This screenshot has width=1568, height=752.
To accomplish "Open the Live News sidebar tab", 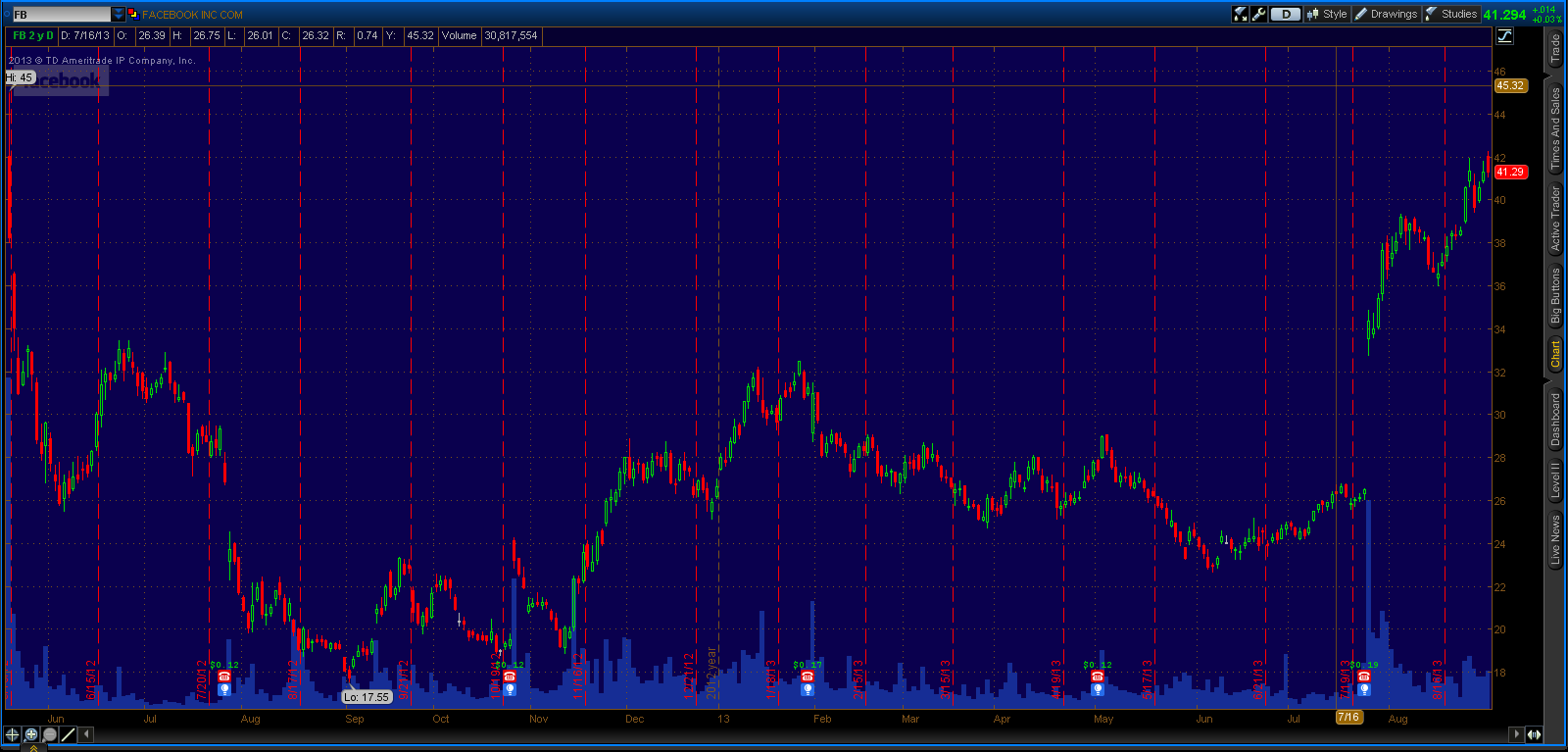I will point(1555,539).
